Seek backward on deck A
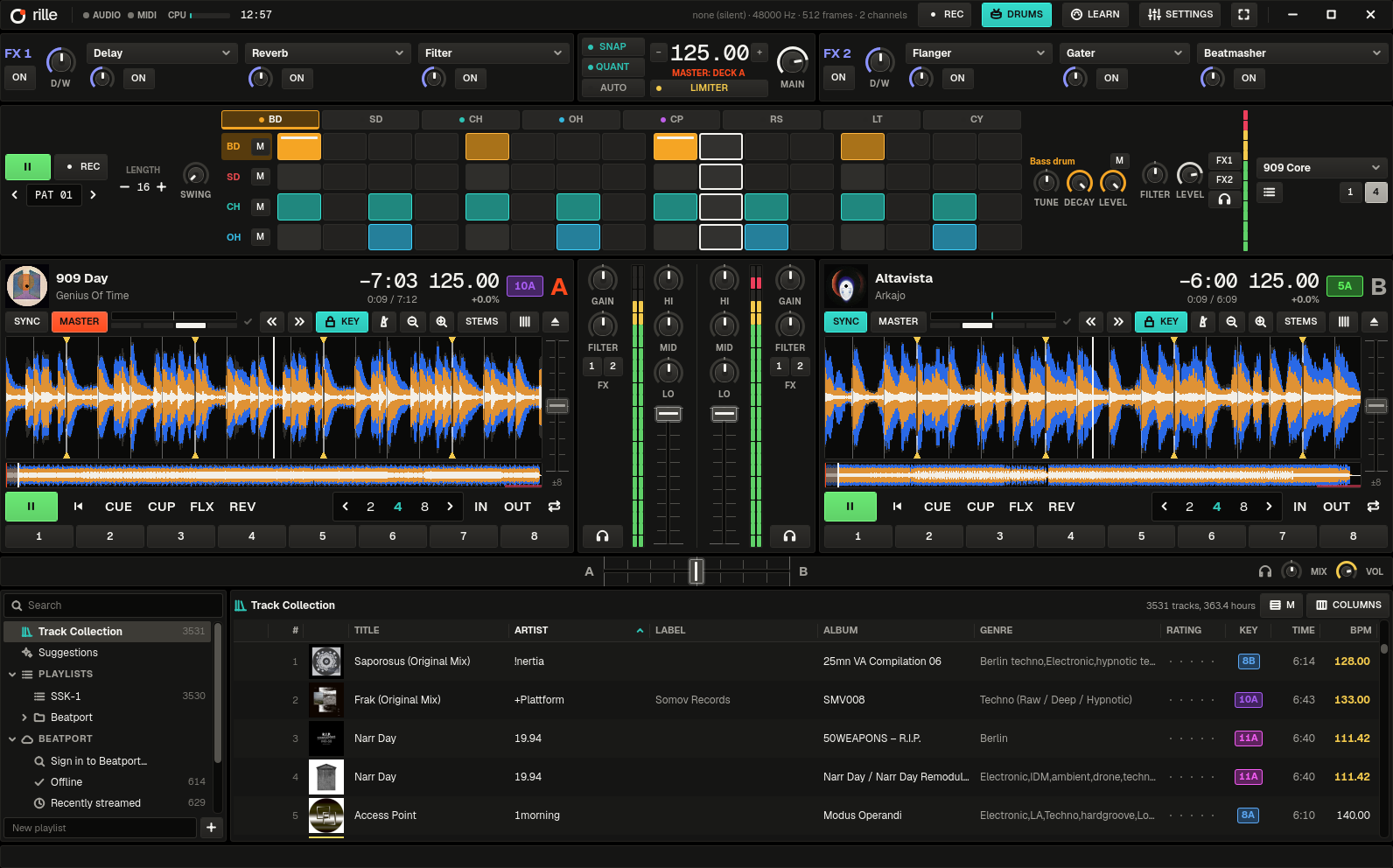The width and height of the screenshot is (1393, 868). click(x=272, y=322)
